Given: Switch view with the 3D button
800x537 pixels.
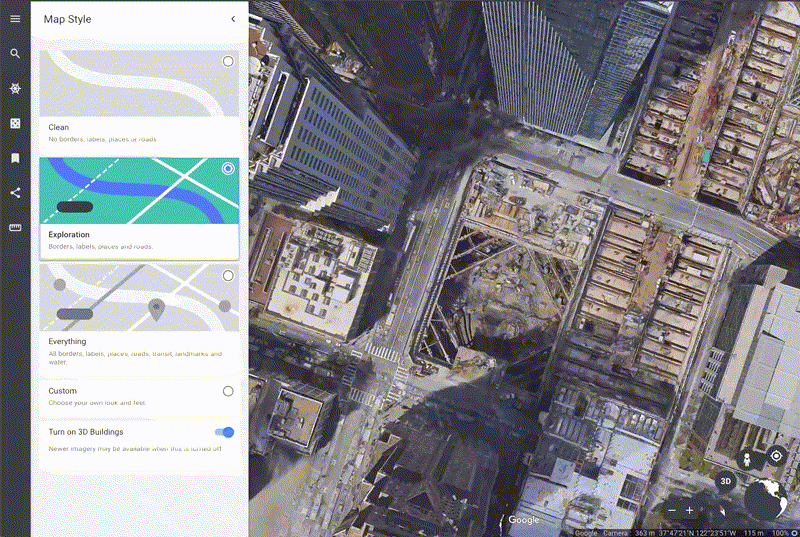Looking at the screenshot, I should 726,481.
